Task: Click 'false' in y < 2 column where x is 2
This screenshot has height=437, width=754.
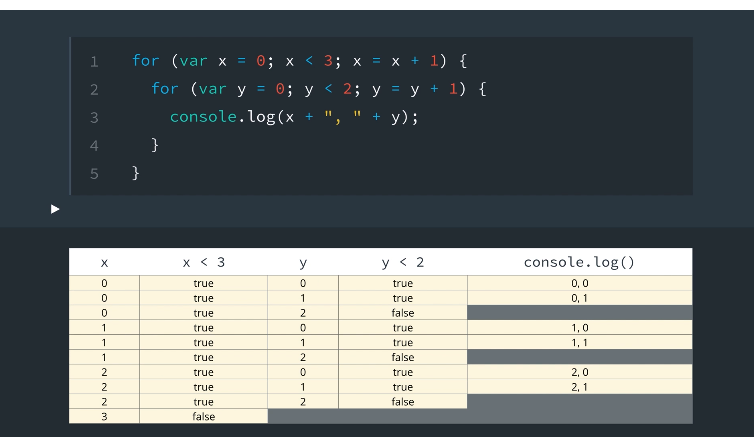Action: [x=403, y=402]
